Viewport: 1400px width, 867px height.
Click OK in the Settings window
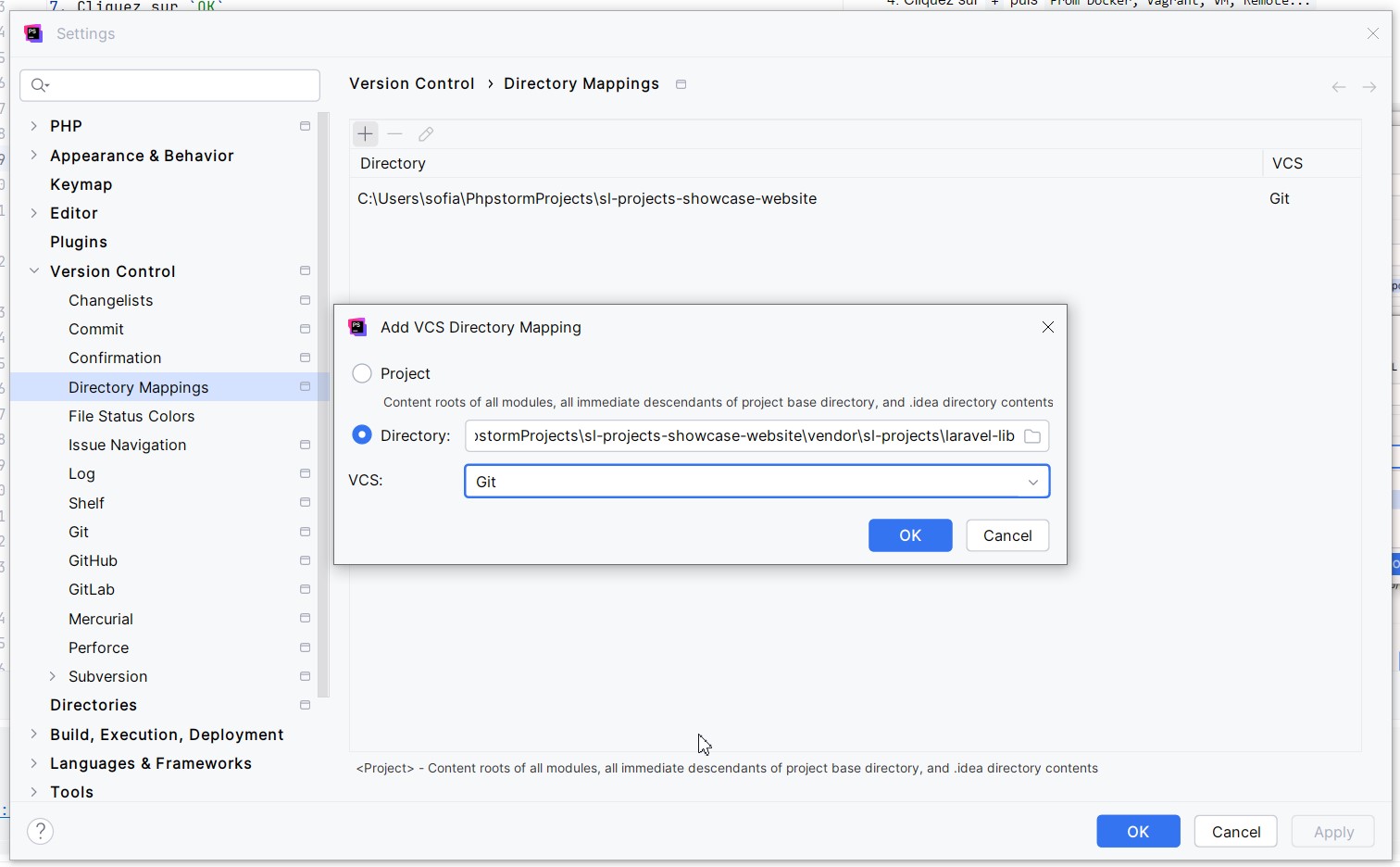click(x=1138, y=832)
